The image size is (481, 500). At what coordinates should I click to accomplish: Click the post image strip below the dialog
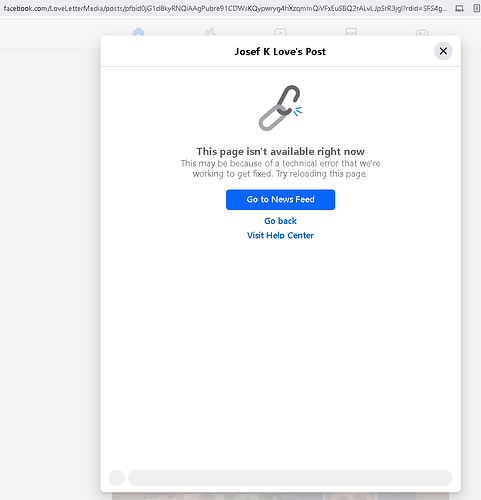pyautogui.click(x=280, y=496)
